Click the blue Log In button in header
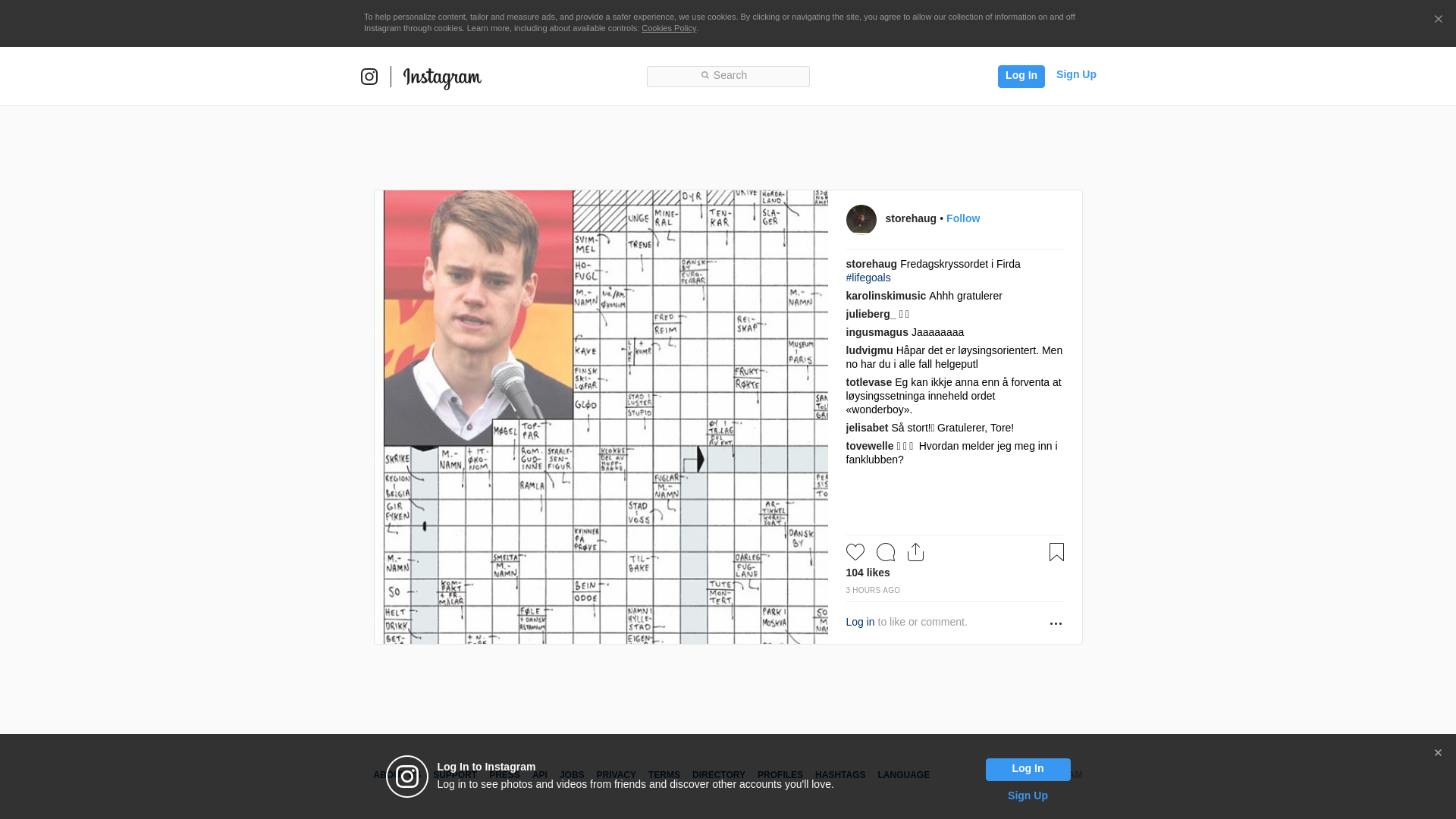 [x=1021, y=76]
